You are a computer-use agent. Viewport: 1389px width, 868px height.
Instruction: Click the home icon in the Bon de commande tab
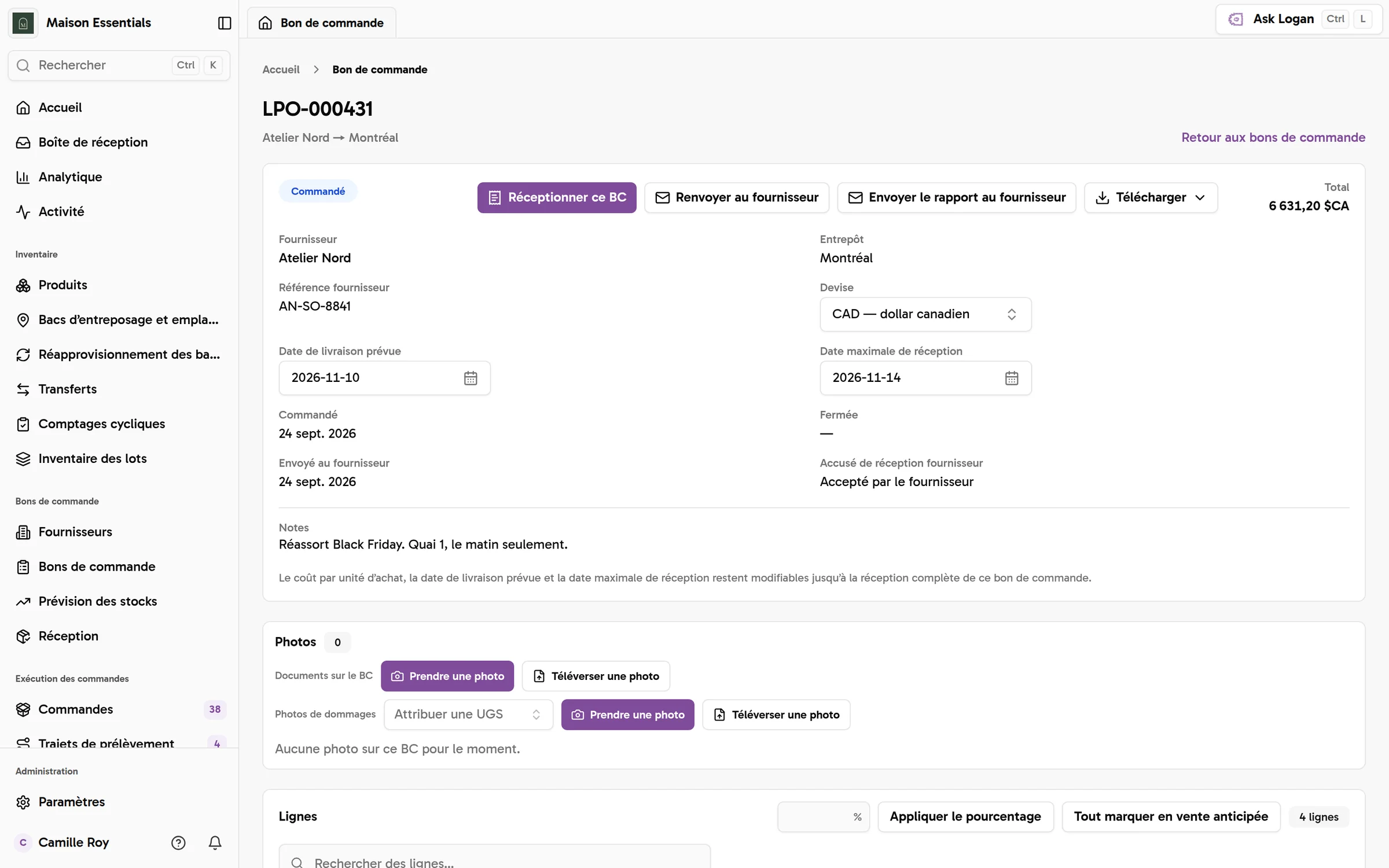[265, 23]
